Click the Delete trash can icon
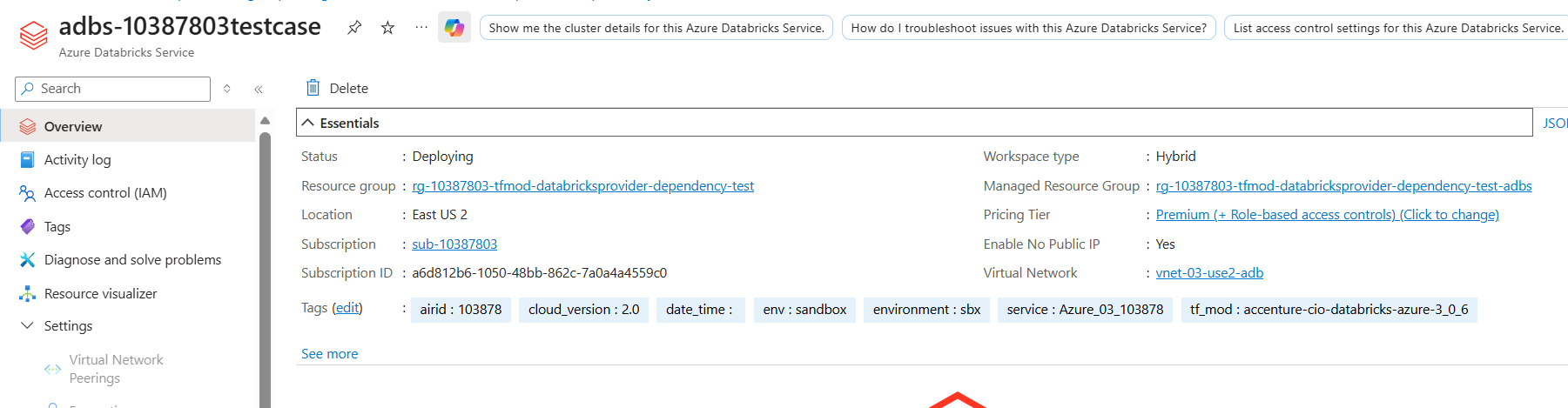The height and width of the screenshot is (408, 1568). pos(313,88)
